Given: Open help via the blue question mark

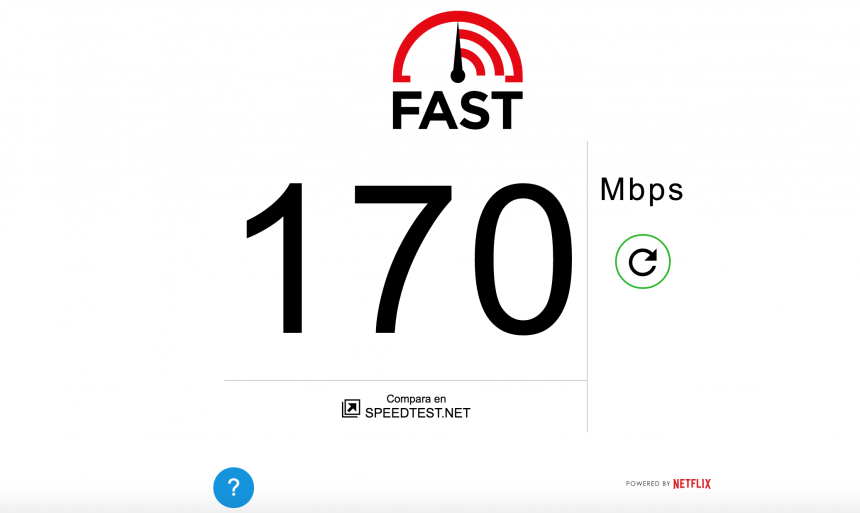Looking at the screenshot, I should [234, 487].
